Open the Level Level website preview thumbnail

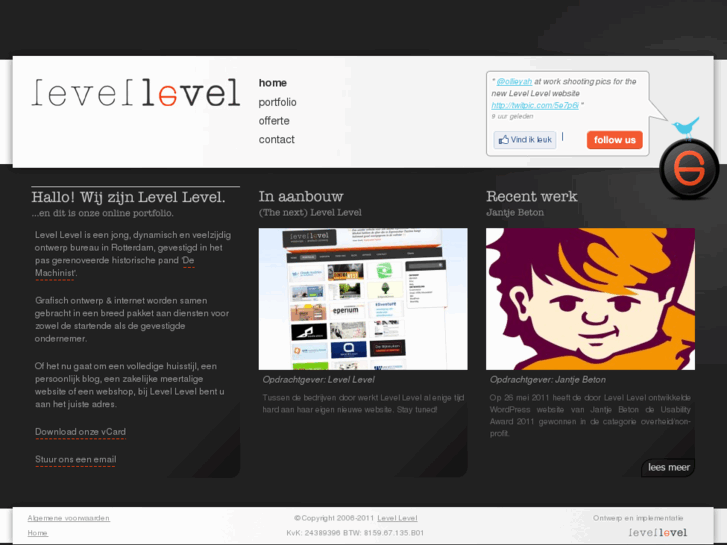click(363, 299)
